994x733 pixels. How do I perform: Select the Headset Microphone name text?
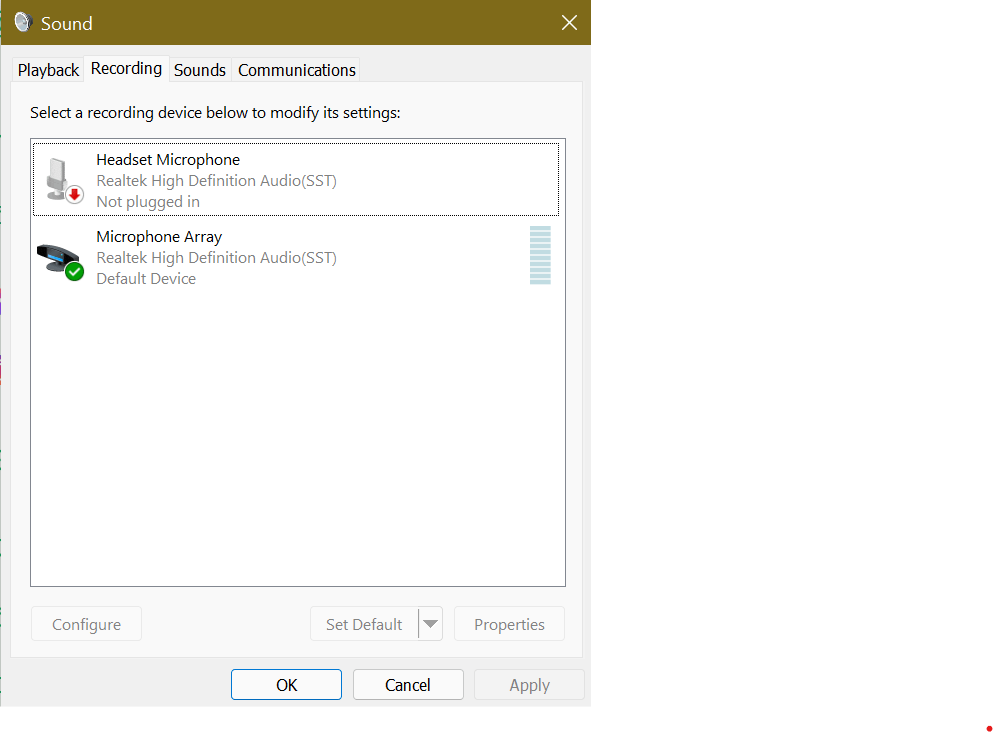click(x=168, y=160)
